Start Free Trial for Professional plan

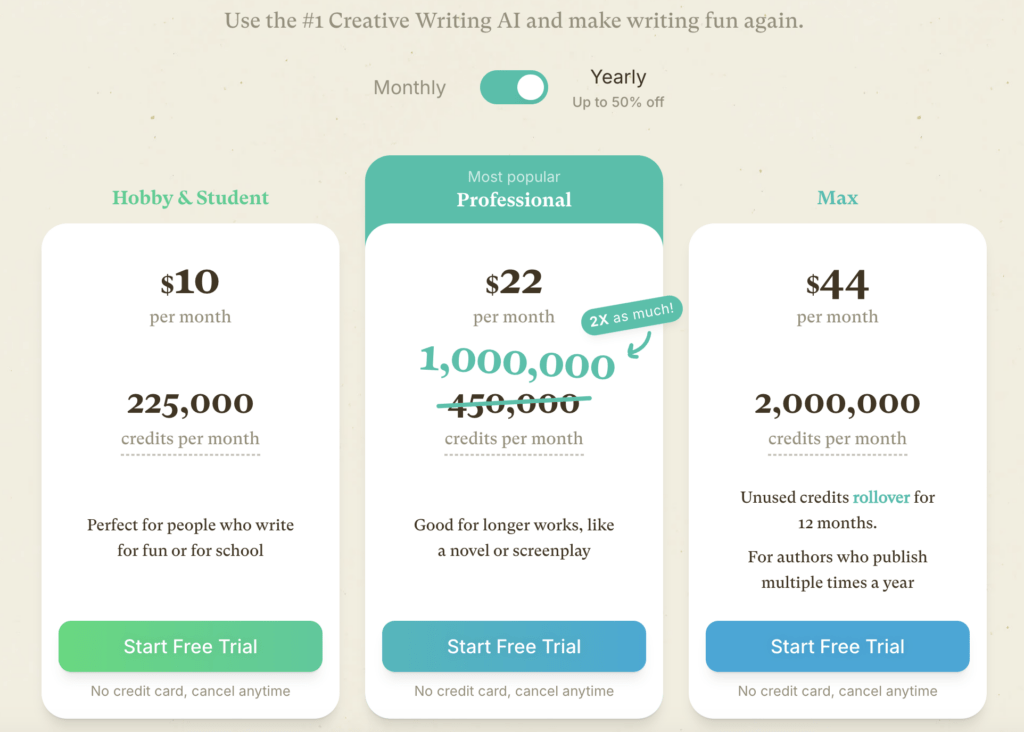click(514, 646)
